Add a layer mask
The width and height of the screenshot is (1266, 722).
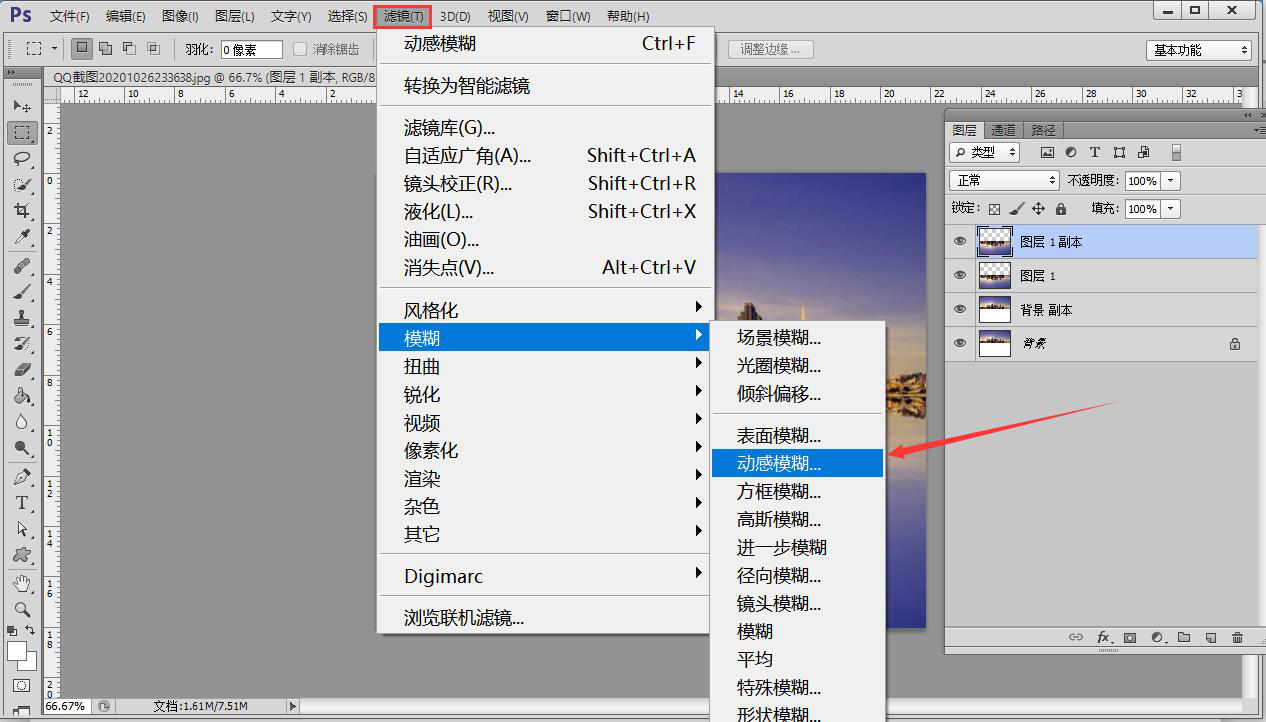(1130, 637)
